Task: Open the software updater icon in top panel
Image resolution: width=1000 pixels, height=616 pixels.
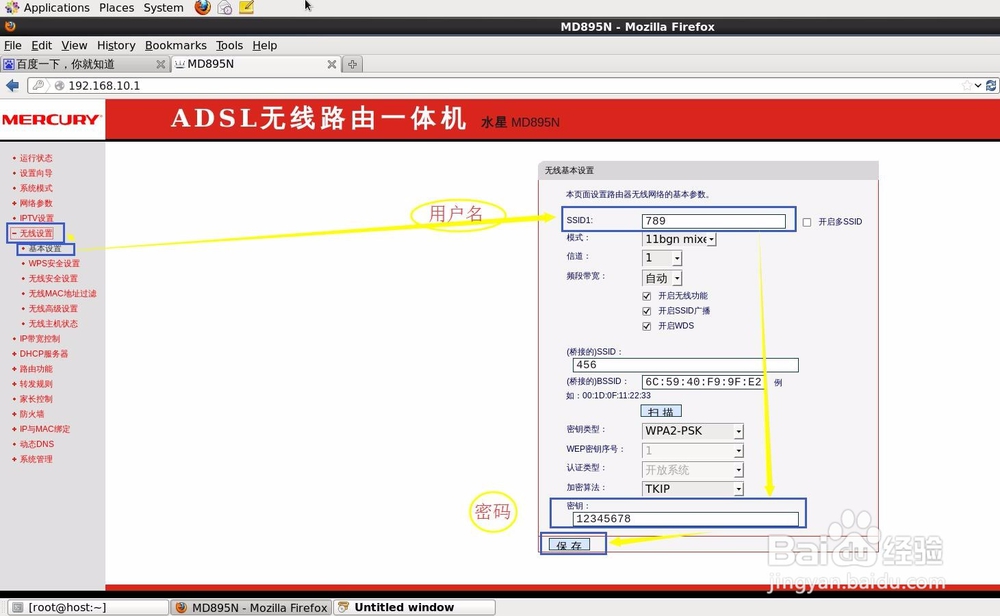Action: pos(222,7)
